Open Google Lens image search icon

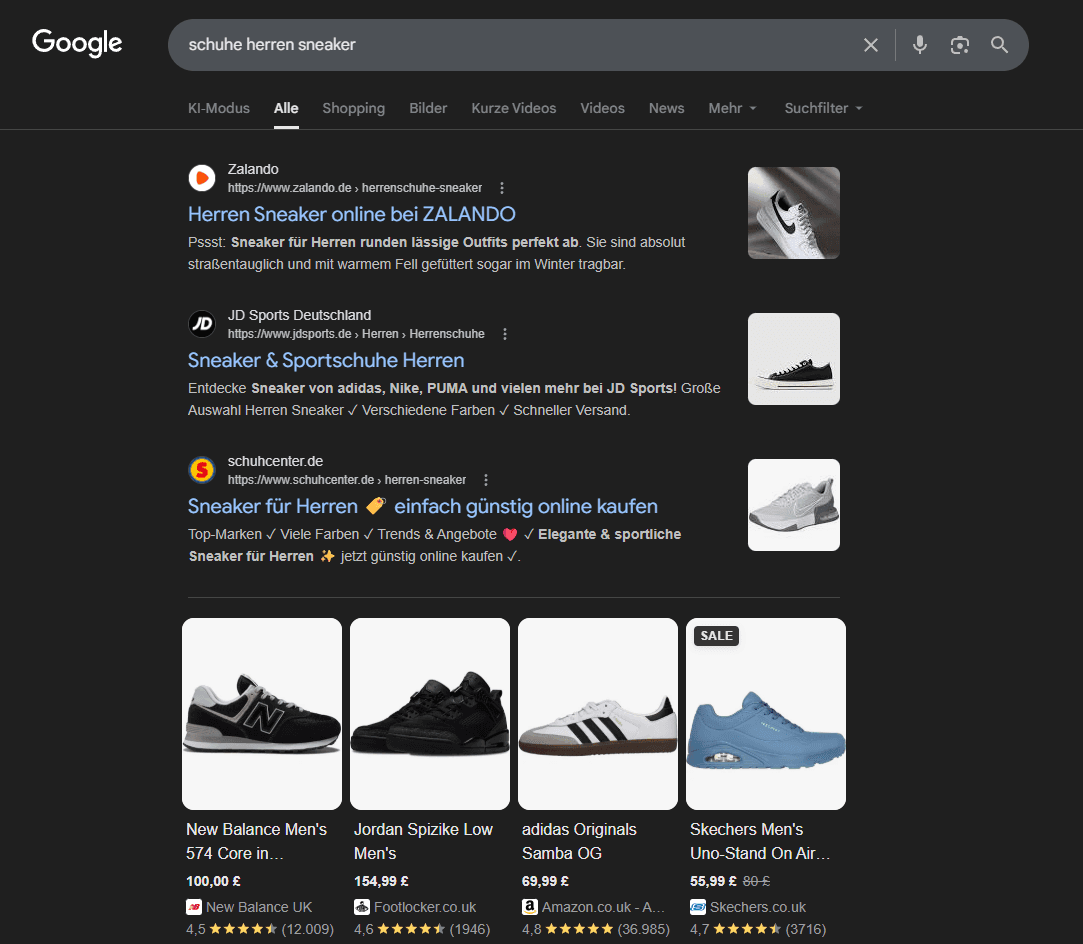pos(959,45)
